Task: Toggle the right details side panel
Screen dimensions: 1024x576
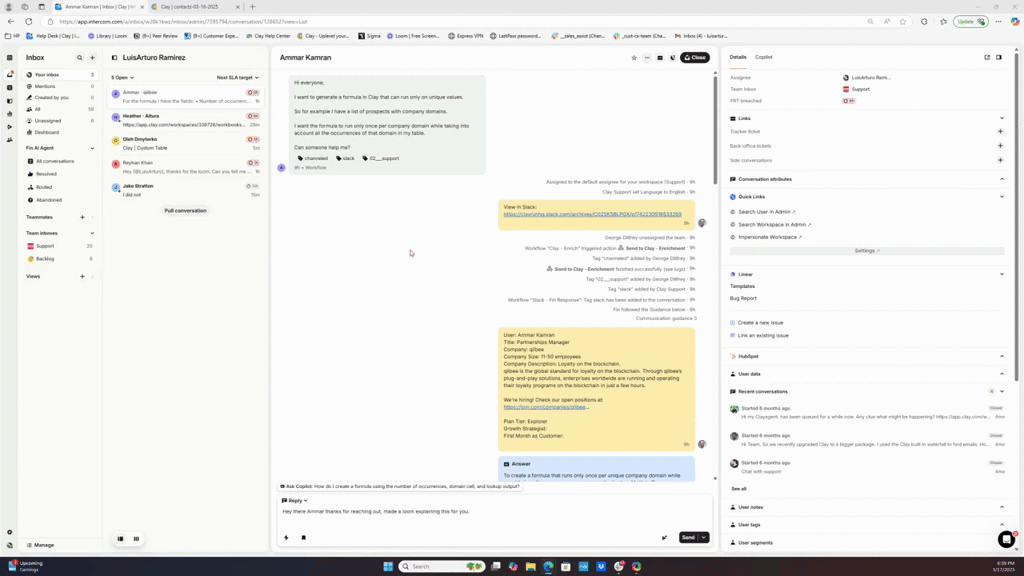Action: point(999,57)
